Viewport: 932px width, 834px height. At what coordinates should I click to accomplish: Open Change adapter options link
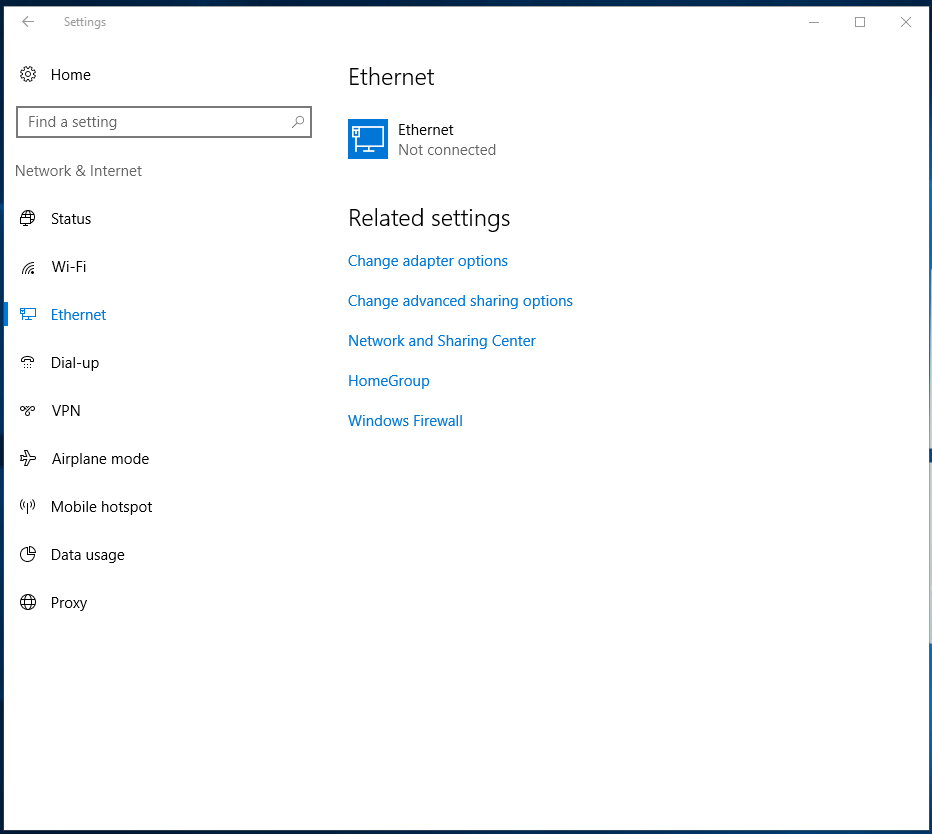point(427,261)
